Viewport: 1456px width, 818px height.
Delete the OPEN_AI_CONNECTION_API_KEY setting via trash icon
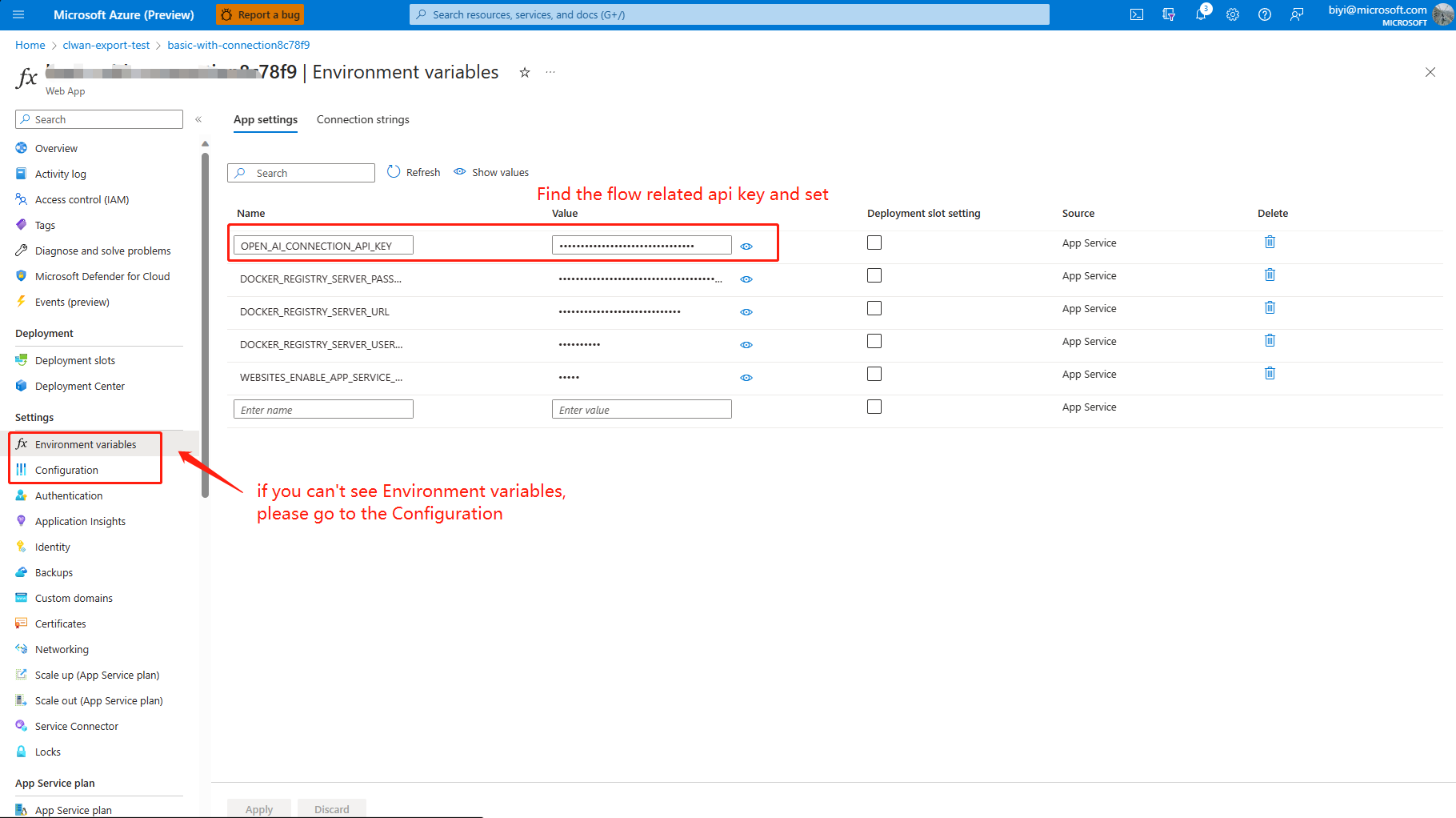[x=1270, y=242]
